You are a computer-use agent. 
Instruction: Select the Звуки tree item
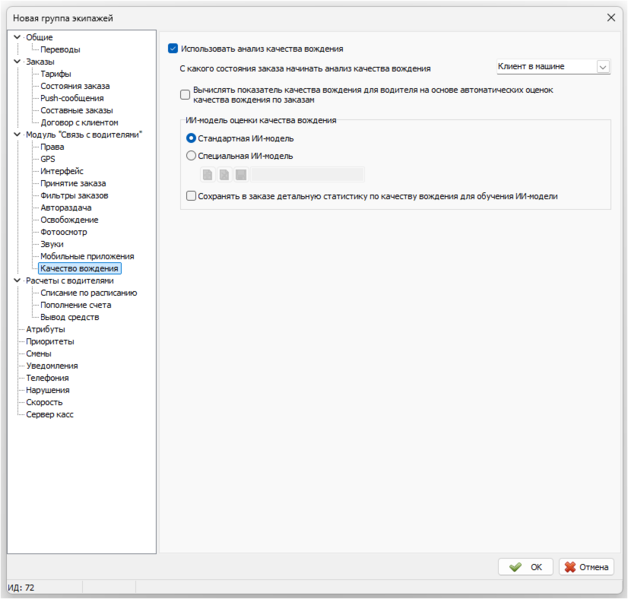tap(52, 244)
